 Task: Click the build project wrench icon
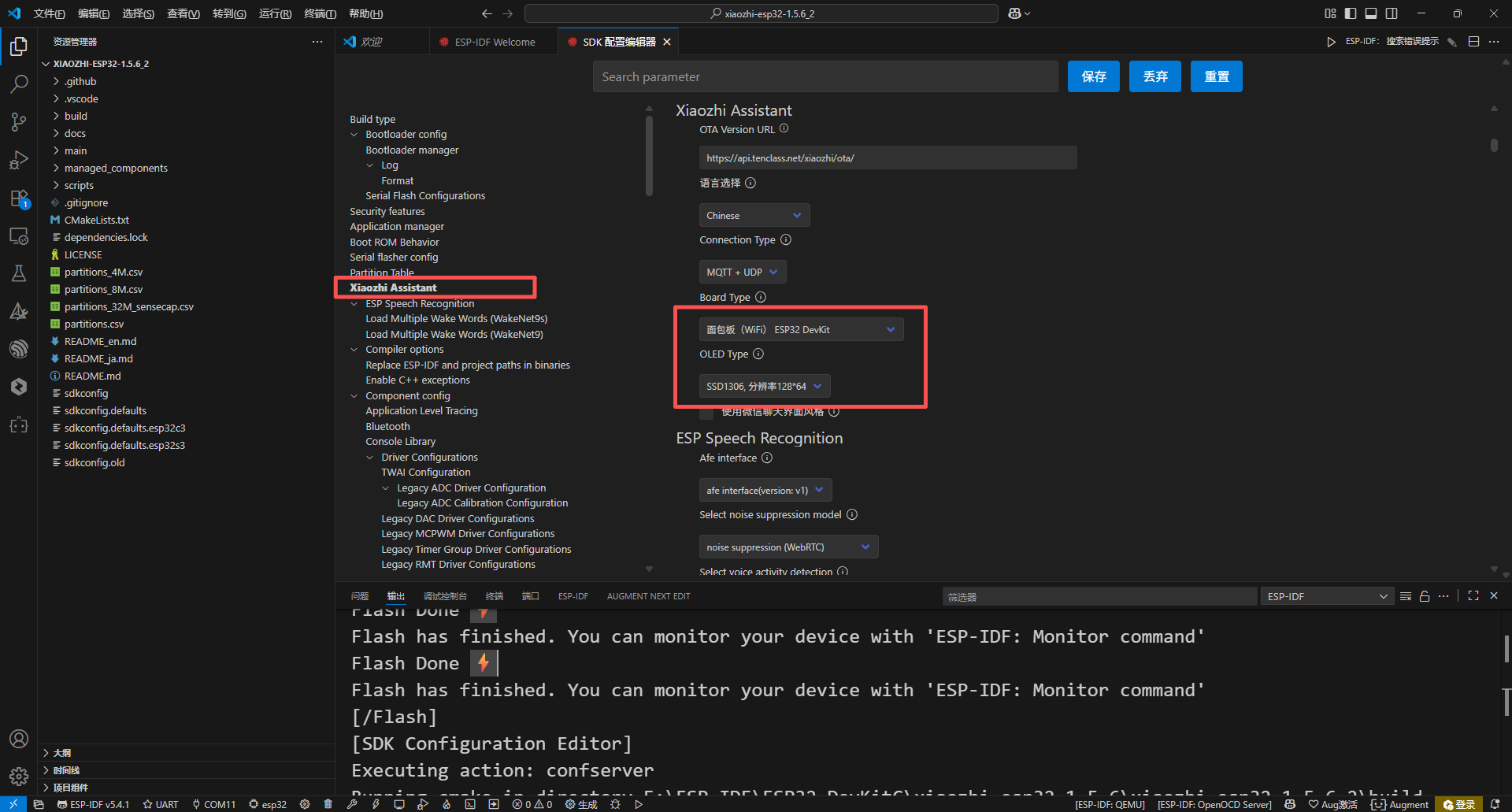point(352,804)
